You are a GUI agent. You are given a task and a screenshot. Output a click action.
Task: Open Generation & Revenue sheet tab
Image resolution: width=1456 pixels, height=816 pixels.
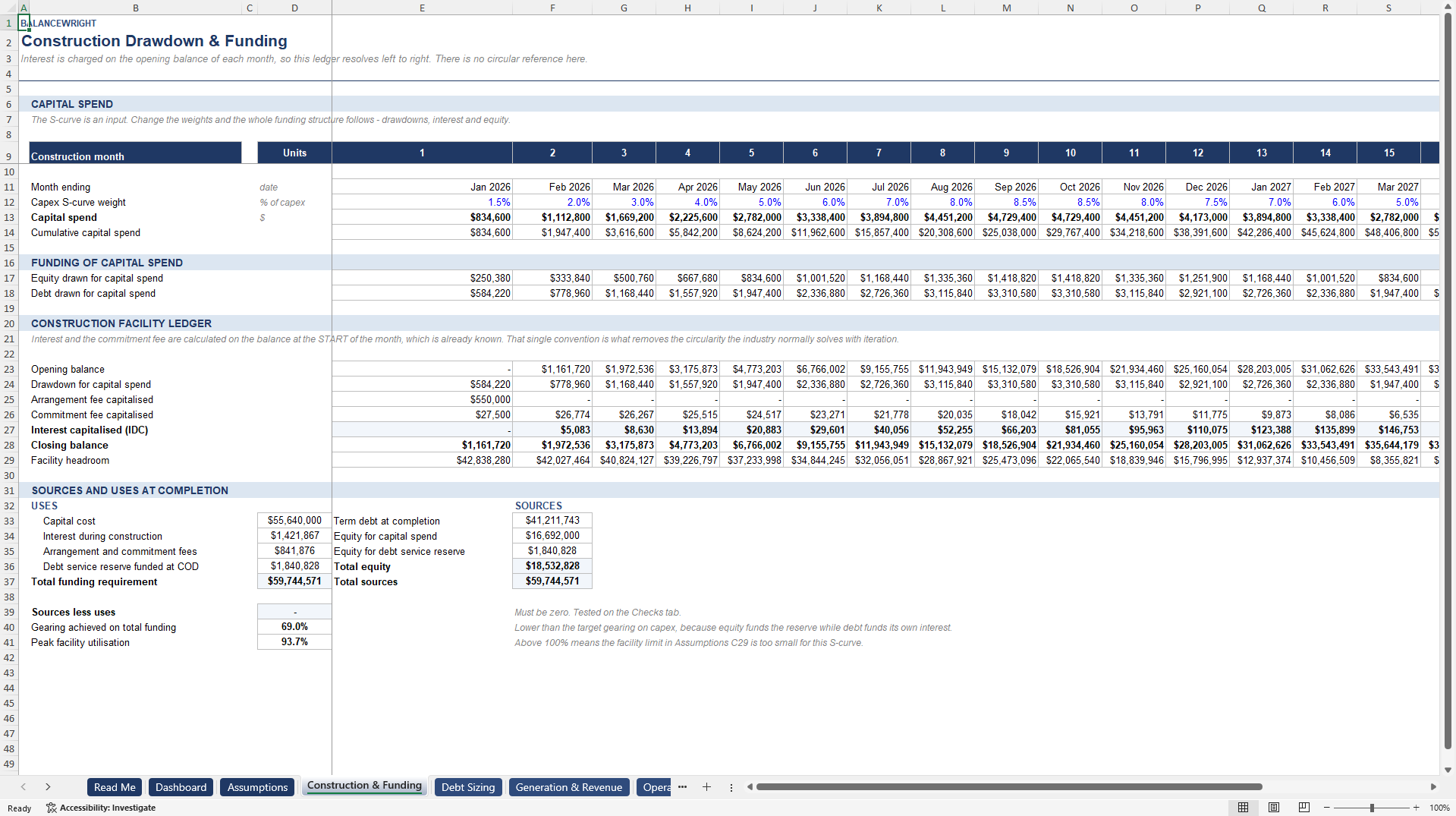tap(569, 787)
